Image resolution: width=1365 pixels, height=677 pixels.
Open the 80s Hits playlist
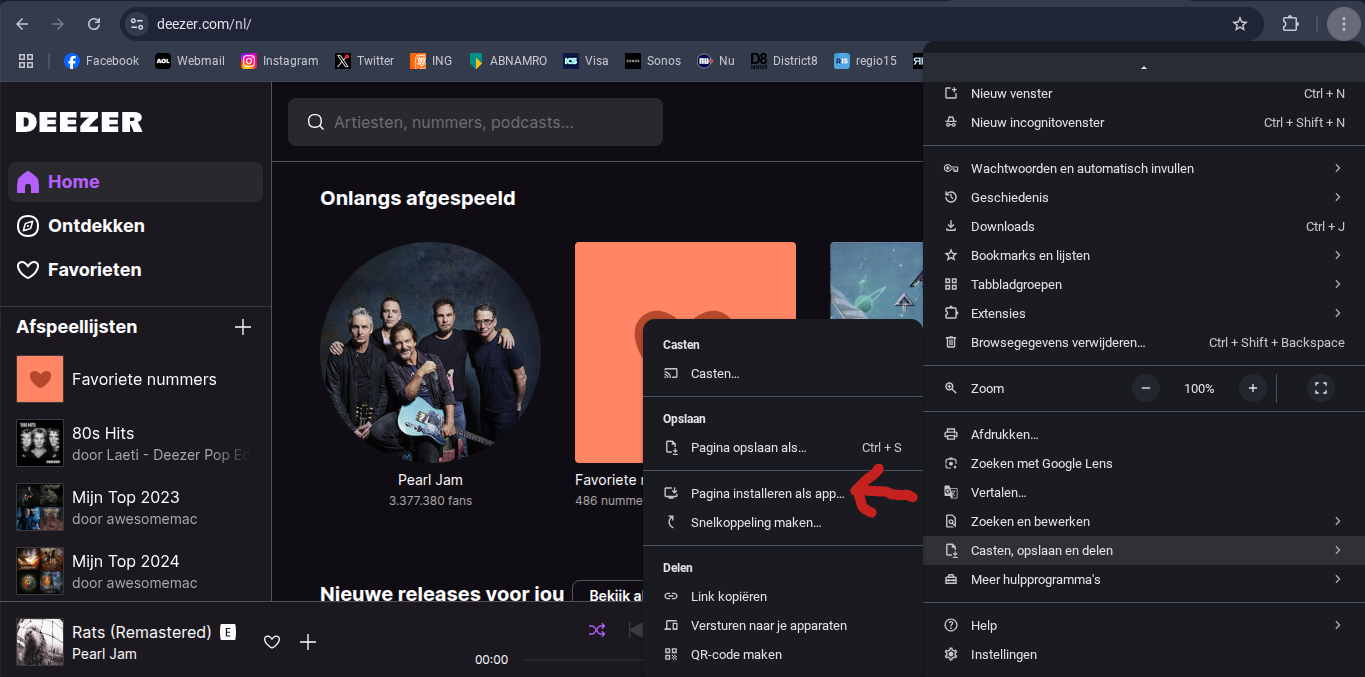135,443
